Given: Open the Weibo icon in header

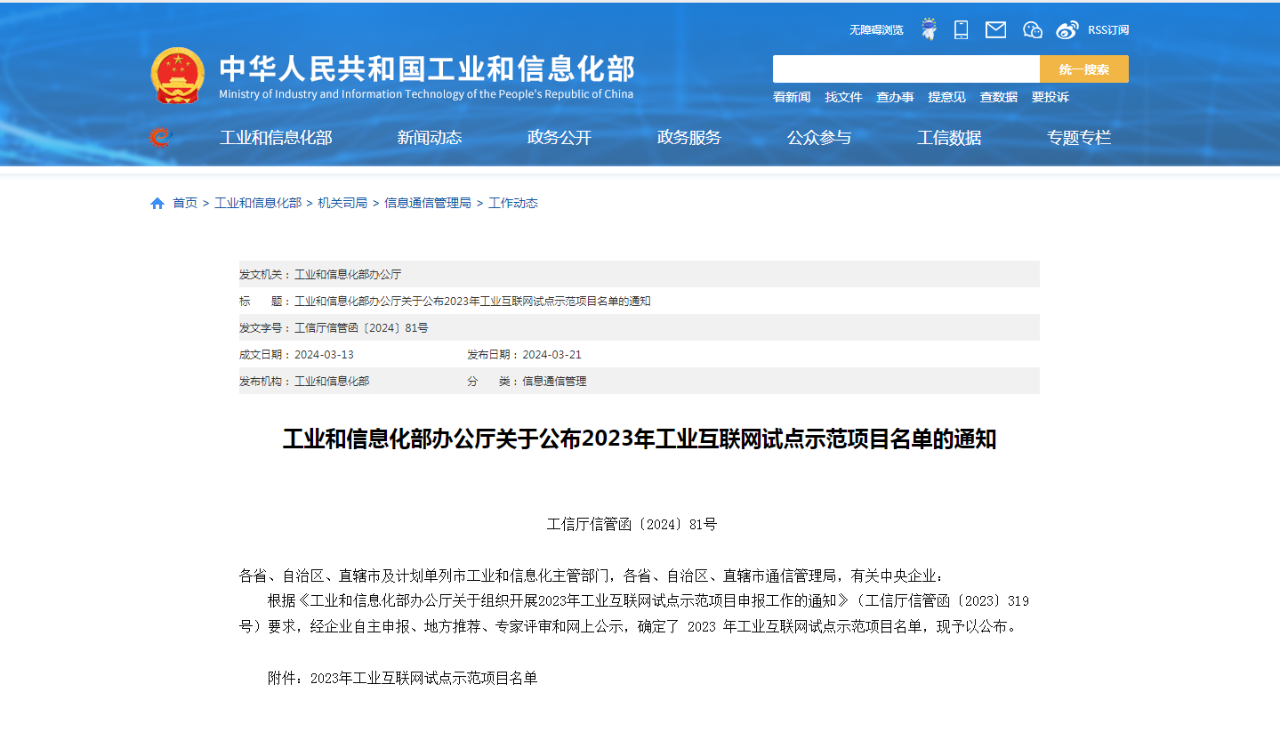Looking at the screenshot, I should [1067, 30].
